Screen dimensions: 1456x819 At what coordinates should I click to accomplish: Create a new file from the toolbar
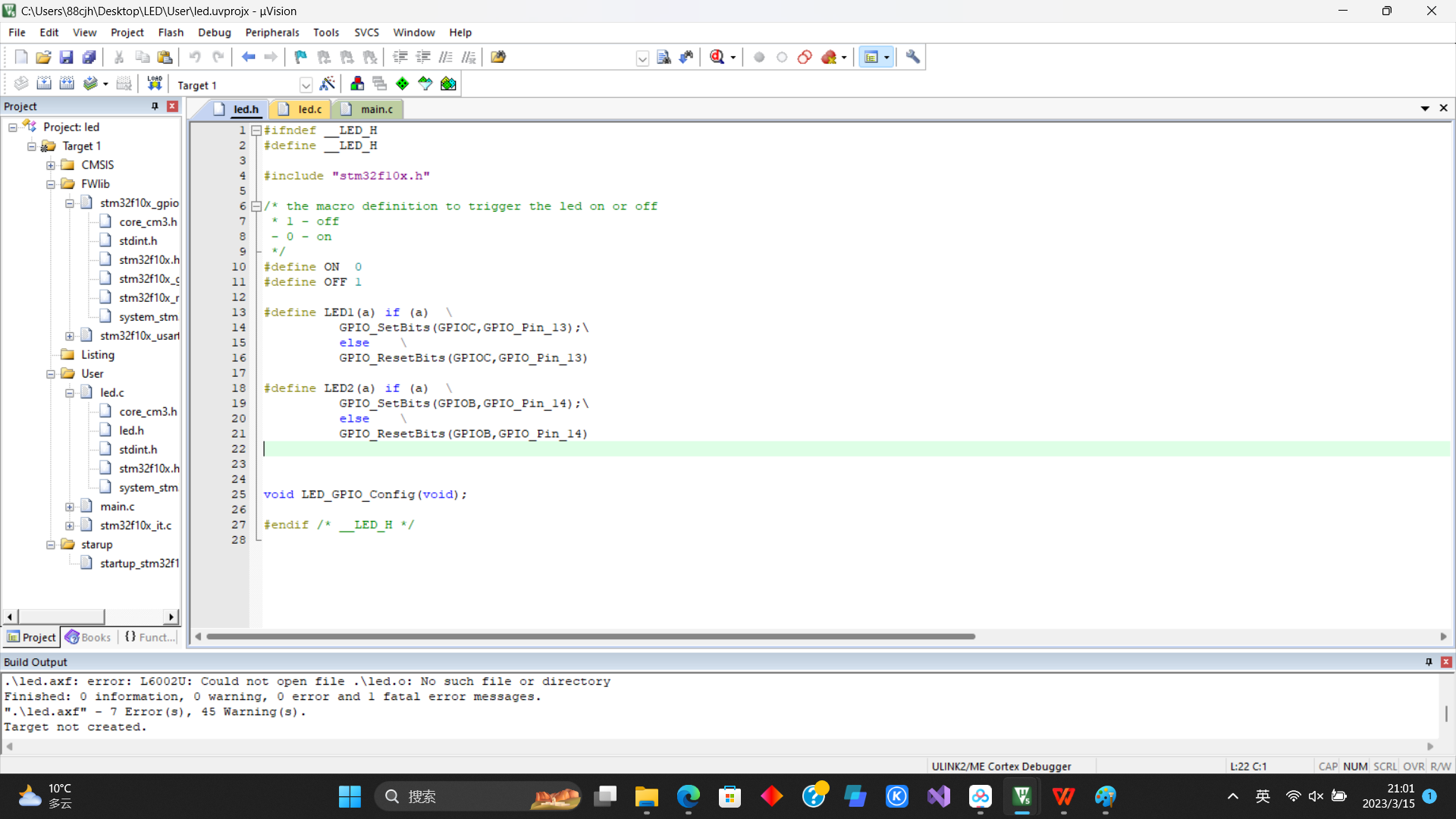[21, 57]
